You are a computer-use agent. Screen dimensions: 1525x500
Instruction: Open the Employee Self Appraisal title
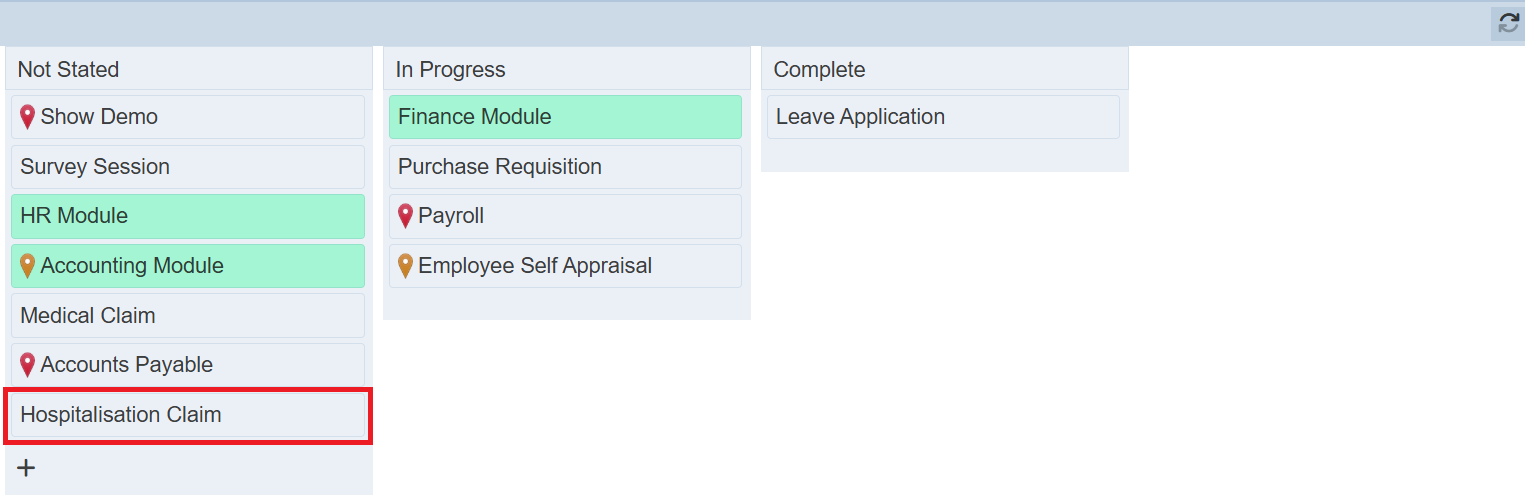[x=535, y=266]
